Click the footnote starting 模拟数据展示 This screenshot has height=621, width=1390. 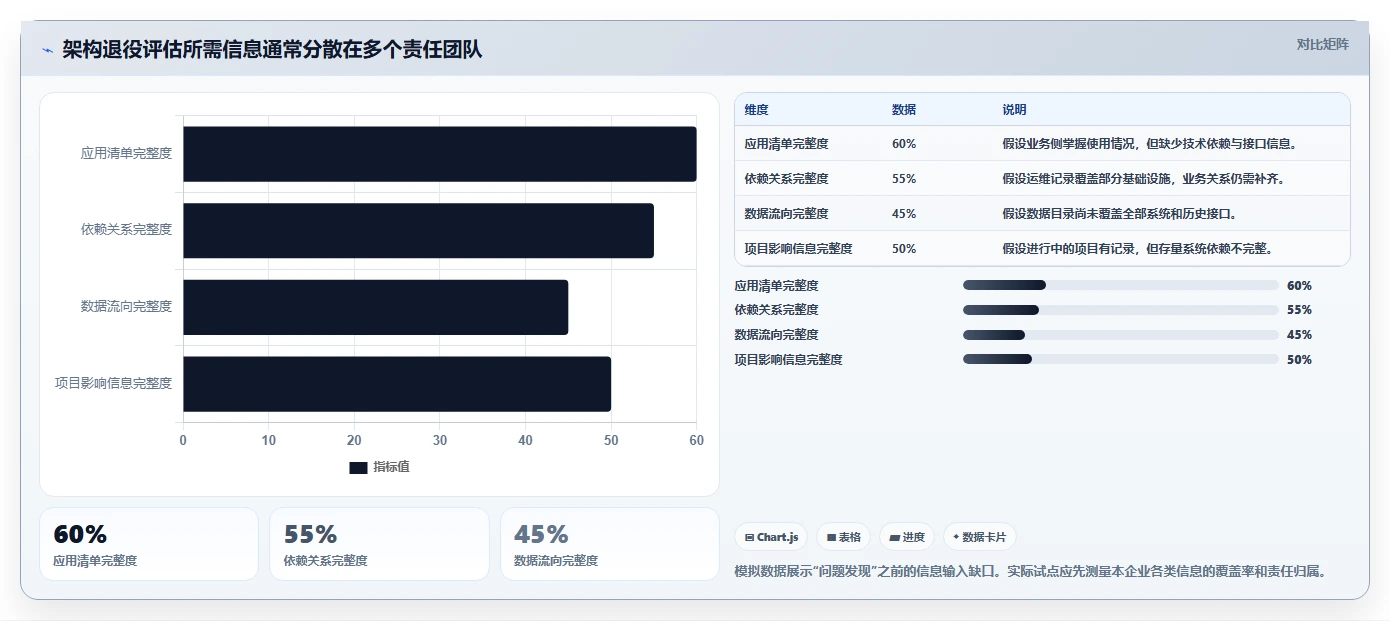coord(1030,572)
